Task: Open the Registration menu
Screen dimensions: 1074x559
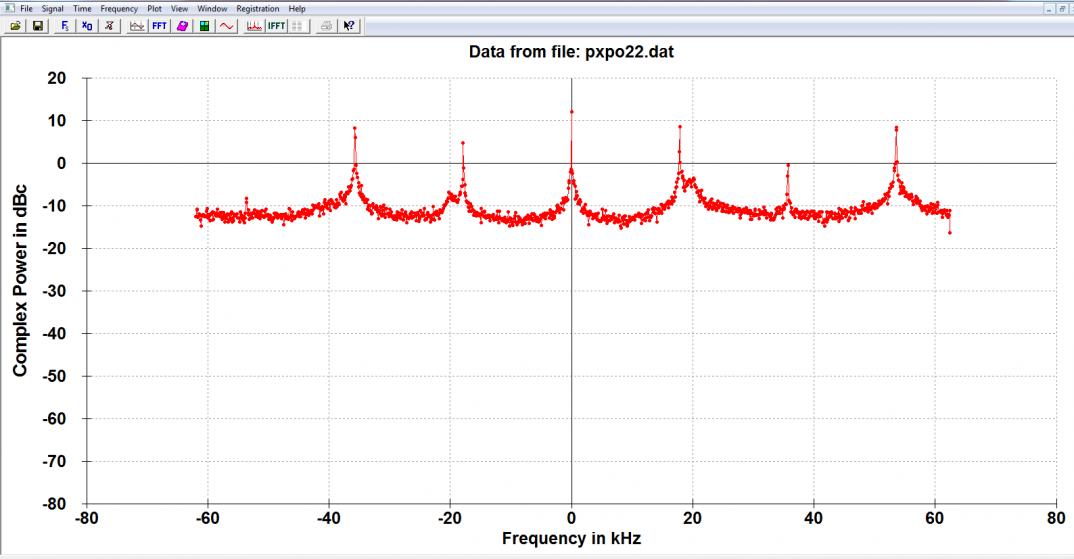Action: click(x=258, y=9)
